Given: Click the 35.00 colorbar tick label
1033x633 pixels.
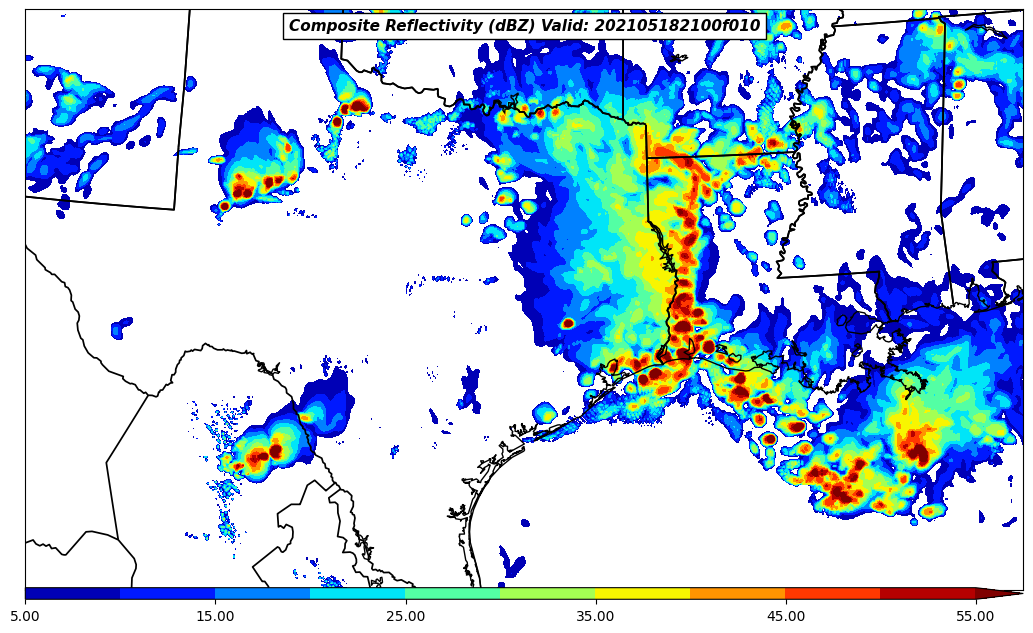Looking at the screenshot, I should point(595,616).
